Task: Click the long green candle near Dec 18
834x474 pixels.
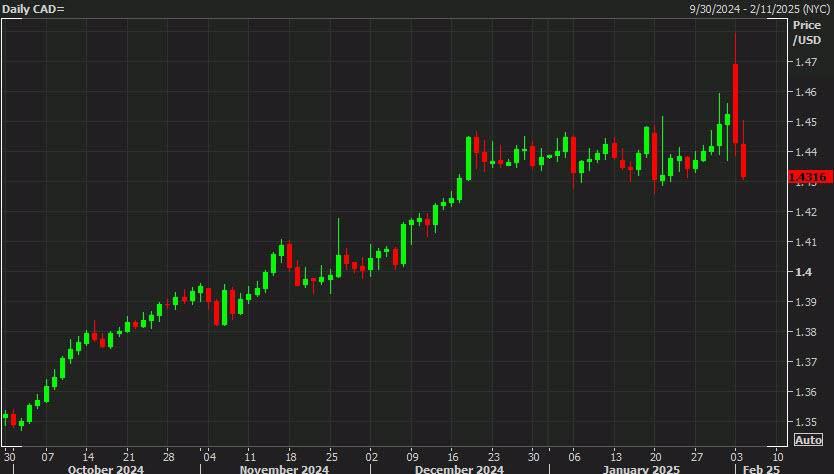Action: (x=469, y=159)
